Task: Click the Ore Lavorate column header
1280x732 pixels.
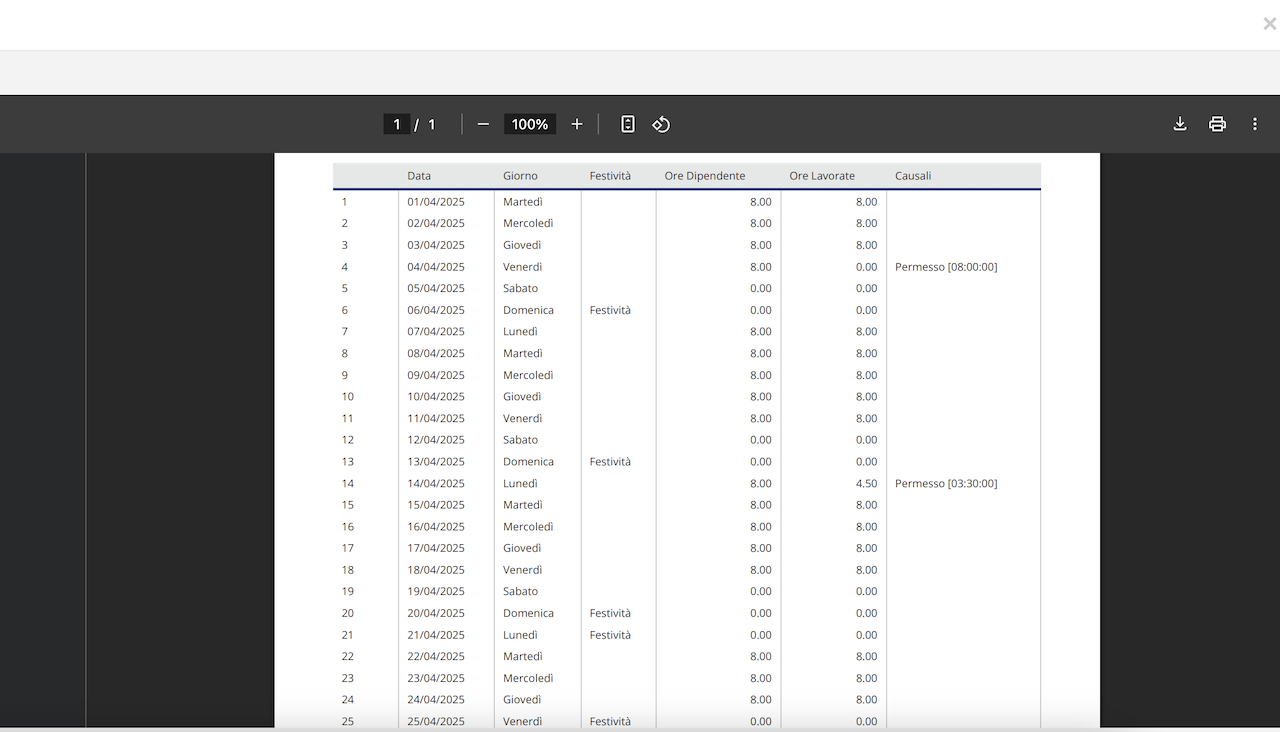Action: pos(822,176)
